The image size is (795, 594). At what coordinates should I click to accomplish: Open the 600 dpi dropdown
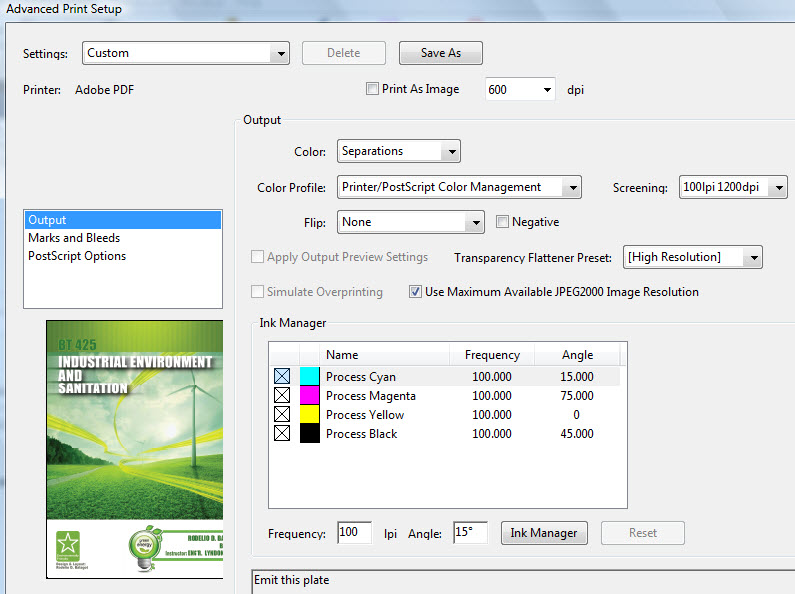(520, 89)
